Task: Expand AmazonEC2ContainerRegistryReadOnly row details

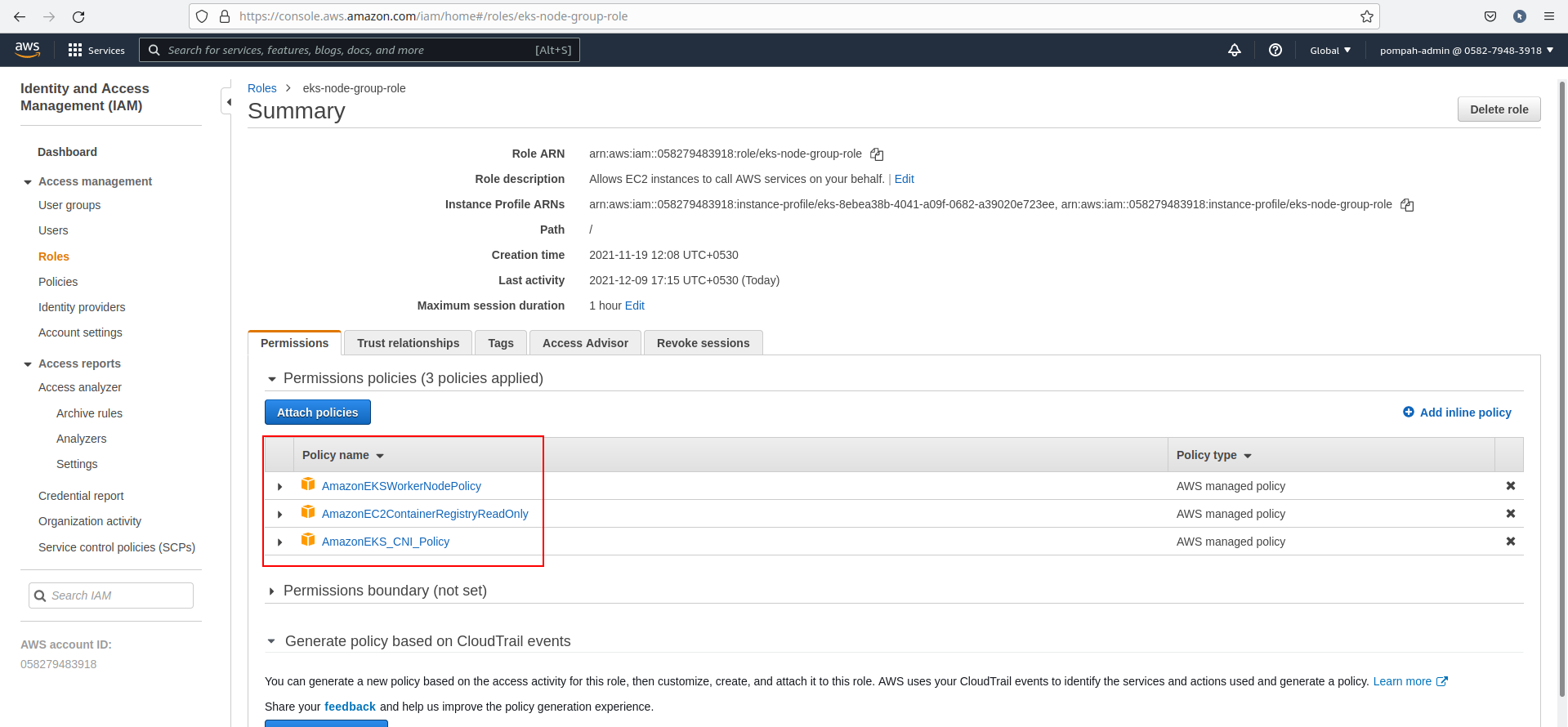Action: pos(280,515)
